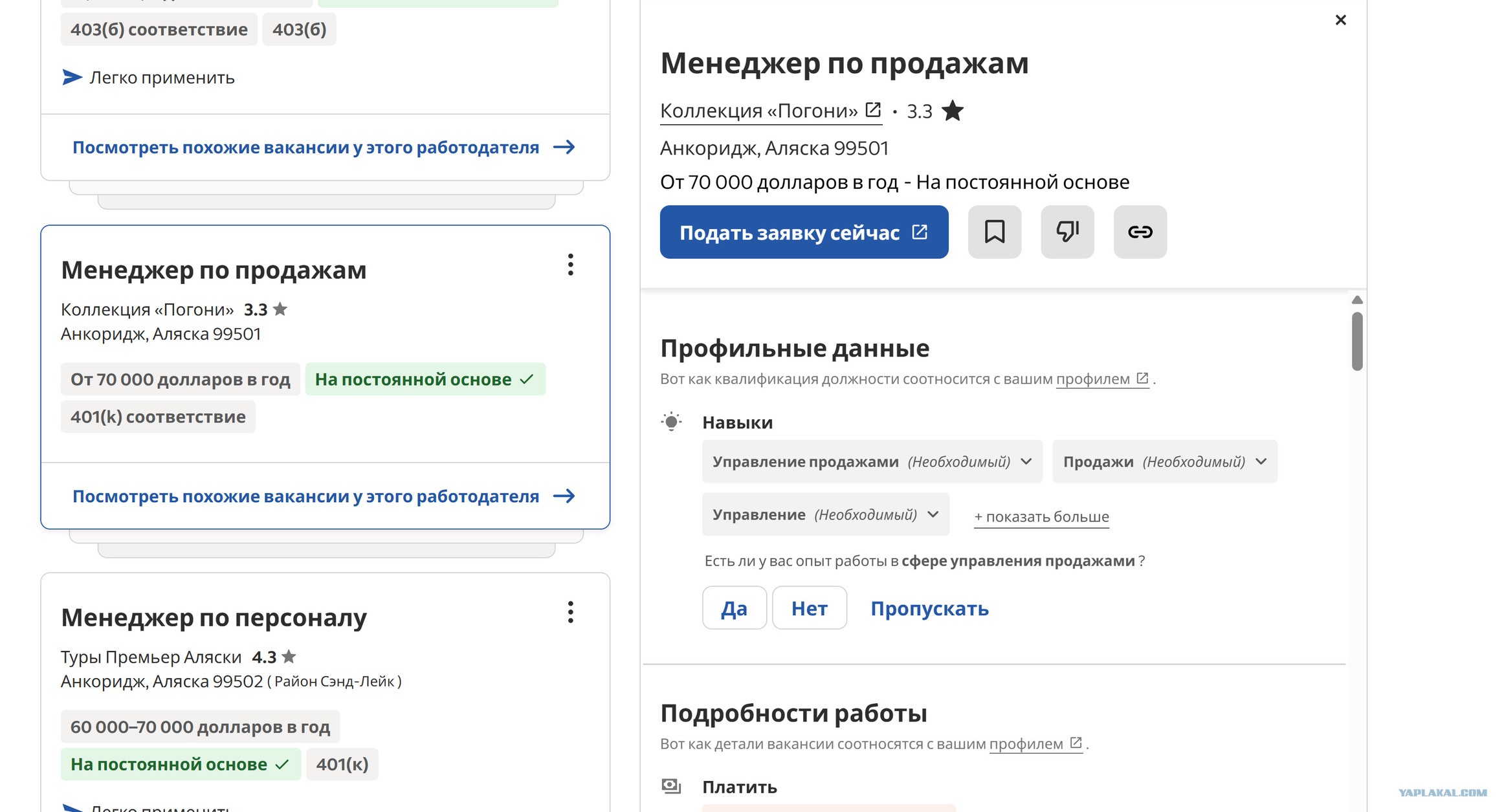Click От 70 000 долларов в год tag
Image resolution: width=1504 pixels, height=812 pixels.
pyautogui.click(x=180, y=379)
